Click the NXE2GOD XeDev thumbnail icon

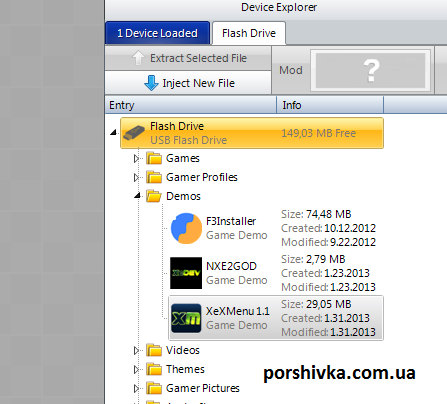[186, 273]
